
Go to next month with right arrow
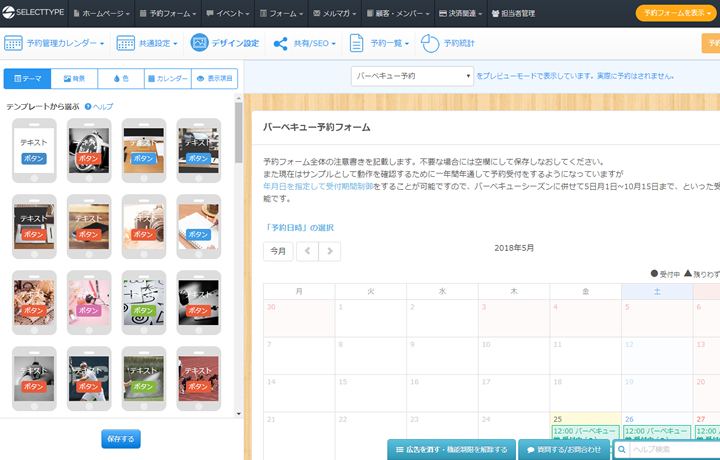coord(329,252)
